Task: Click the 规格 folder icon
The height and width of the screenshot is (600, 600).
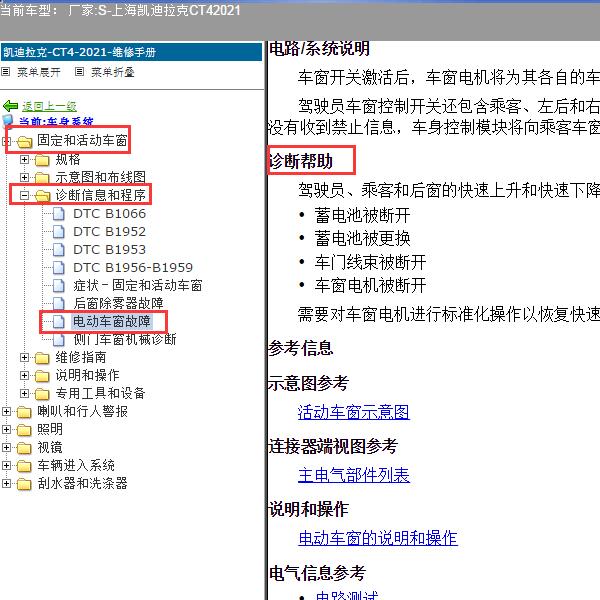Action: click(x=42, y=160)
